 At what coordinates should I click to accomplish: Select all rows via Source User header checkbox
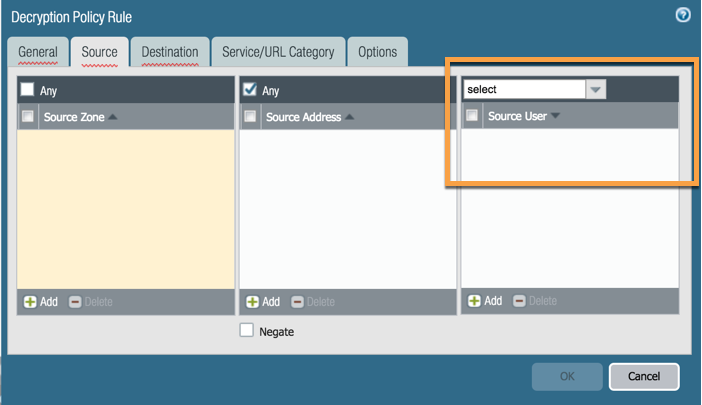(x=472, y=116)
